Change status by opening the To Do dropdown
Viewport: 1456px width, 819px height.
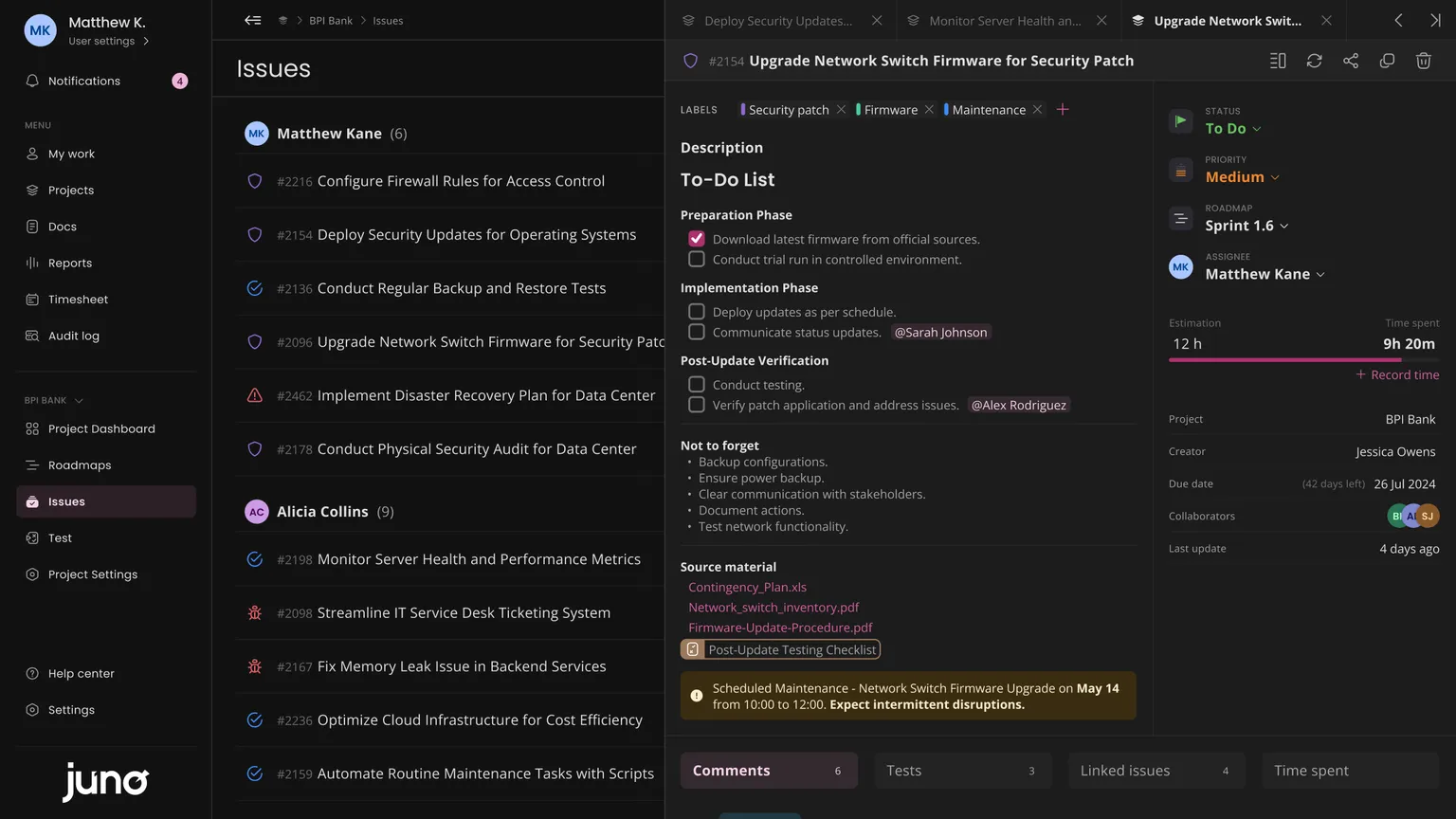[x=1231, y=128]
